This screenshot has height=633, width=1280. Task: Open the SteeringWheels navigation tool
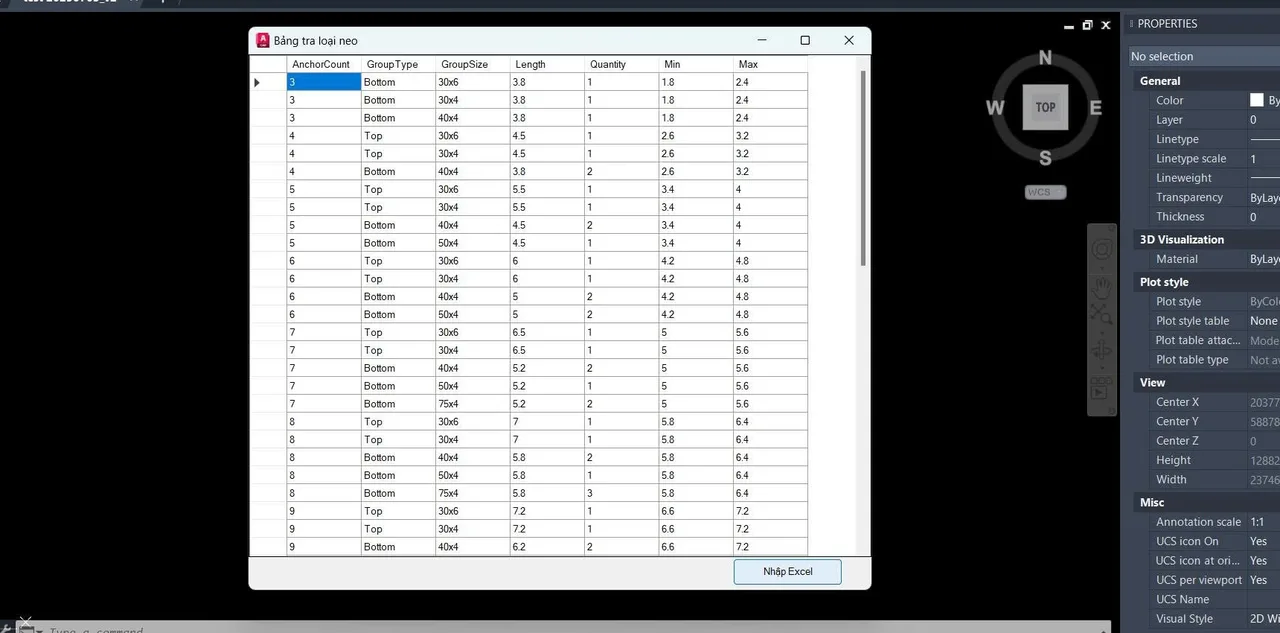(1102, 249)
